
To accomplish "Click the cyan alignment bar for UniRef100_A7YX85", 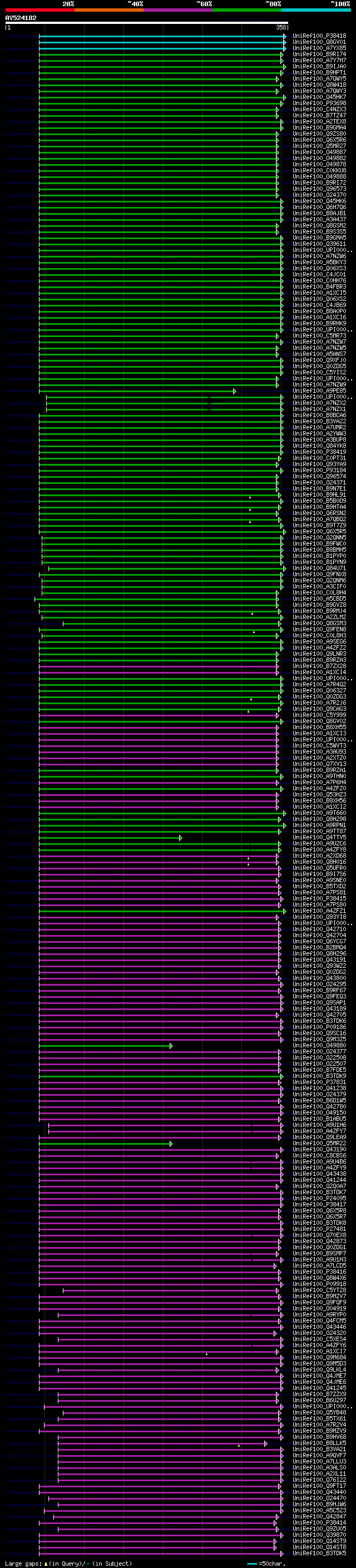I will [162, 49].
